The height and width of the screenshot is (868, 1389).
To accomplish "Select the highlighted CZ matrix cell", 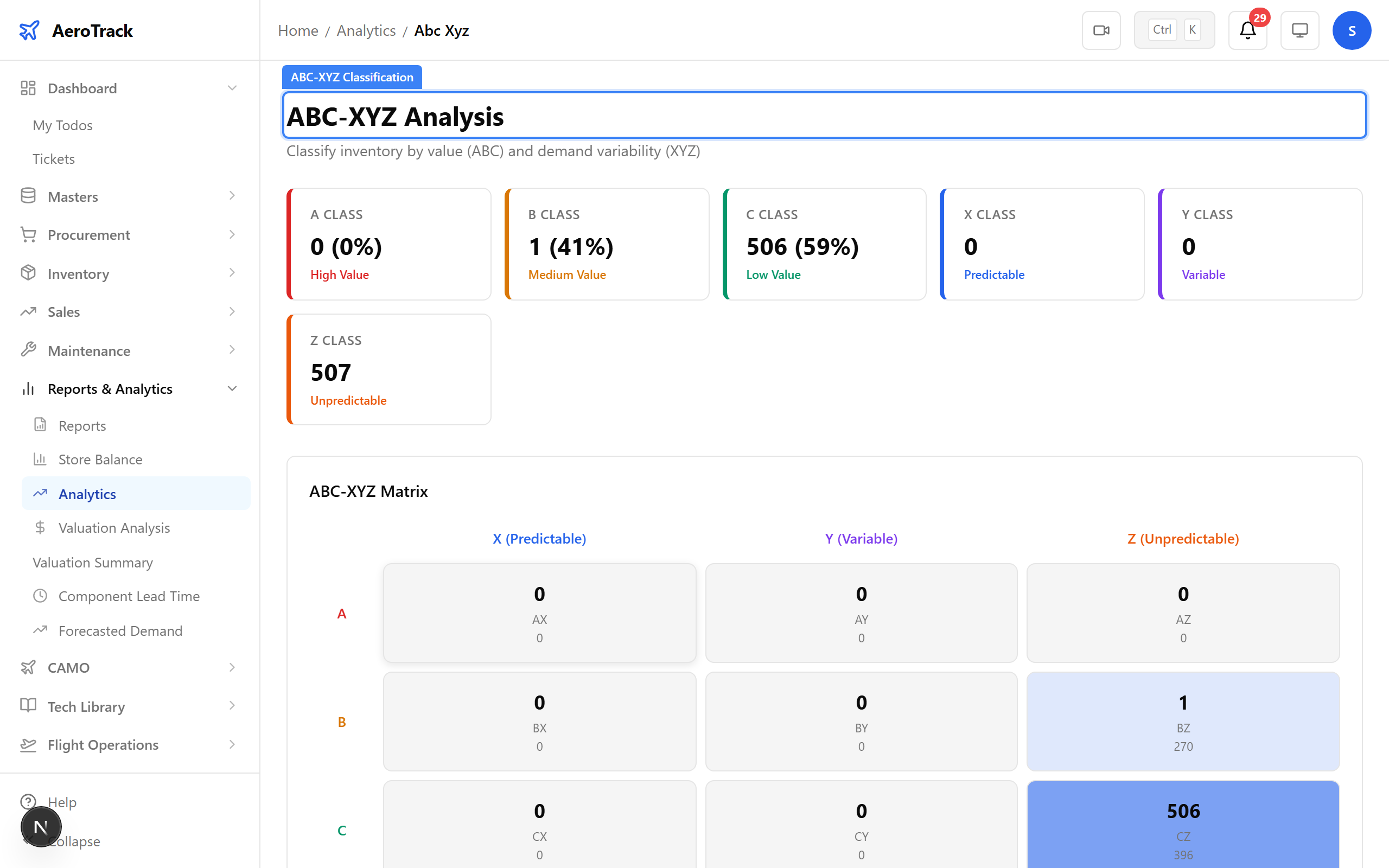I will (x=1182, y=827).
